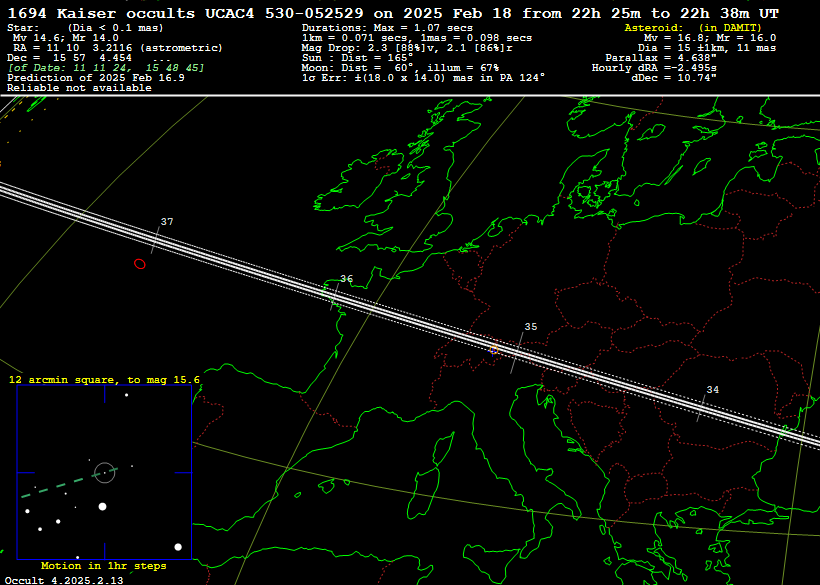Click 'Dia = 15 ±1km, 11 mas' text
The image size is (820, 585).
[x=707, y=48]
